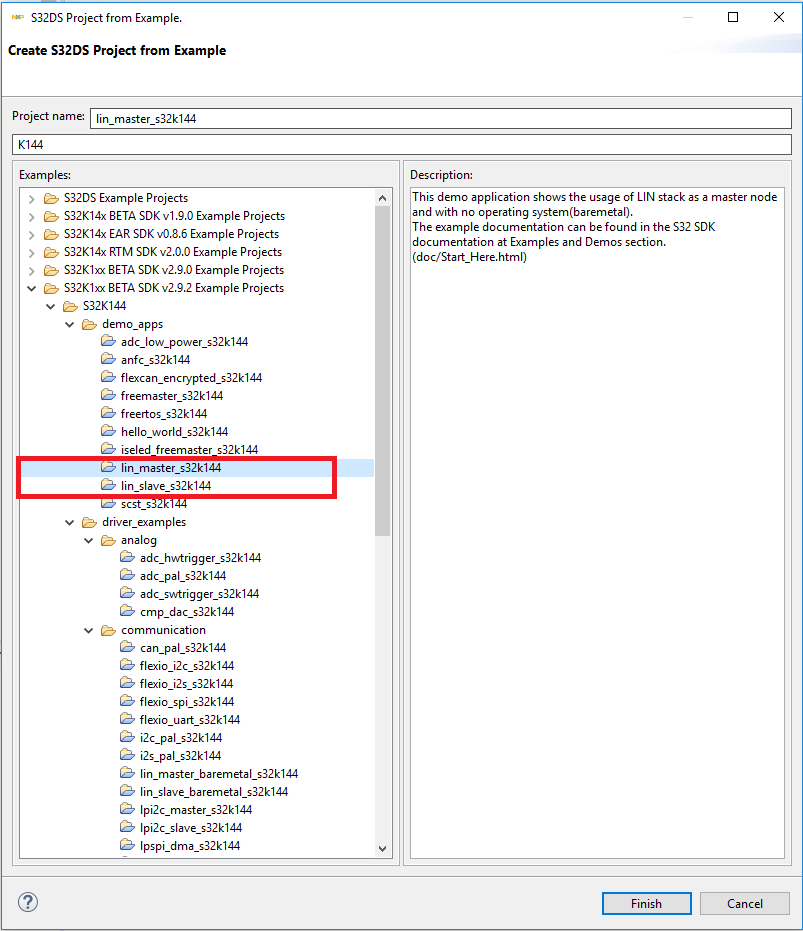This screenshot has height=931, width=803.
Task: Click 'S32K14x RTM SDK v2.0.0 Example Projects' text
Action: pos(173,252)
